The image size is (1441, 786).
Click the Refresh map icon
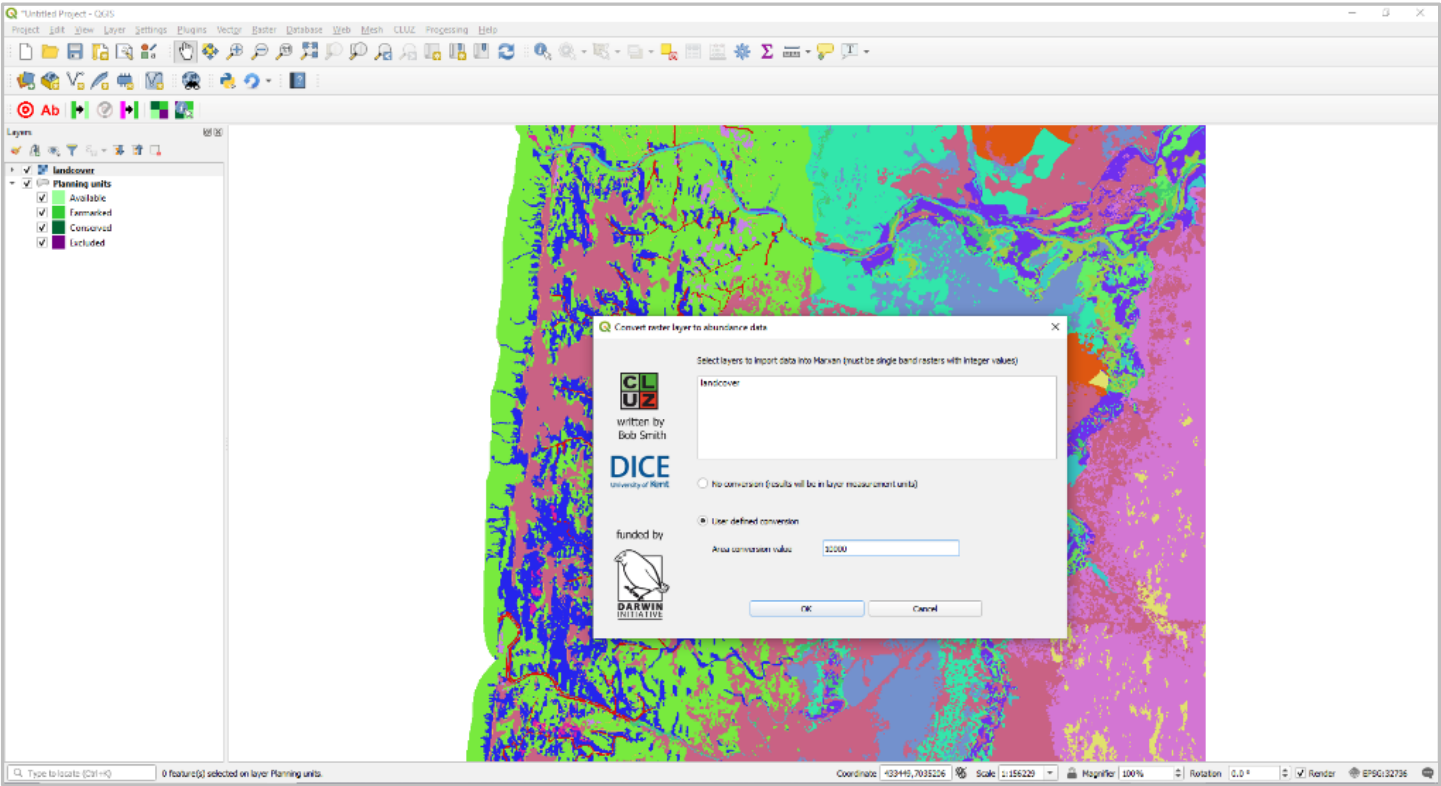[507, 52]
